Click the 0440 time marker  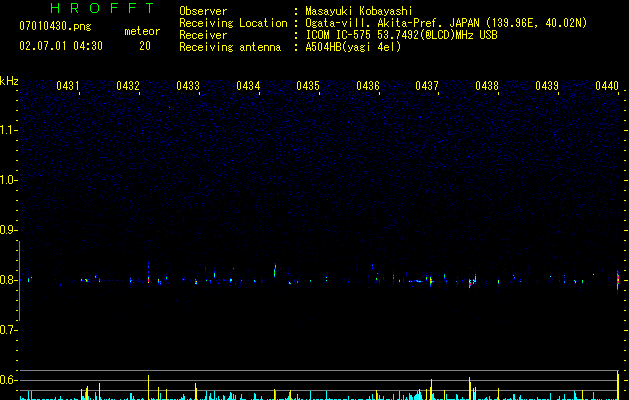coord(607,86)
